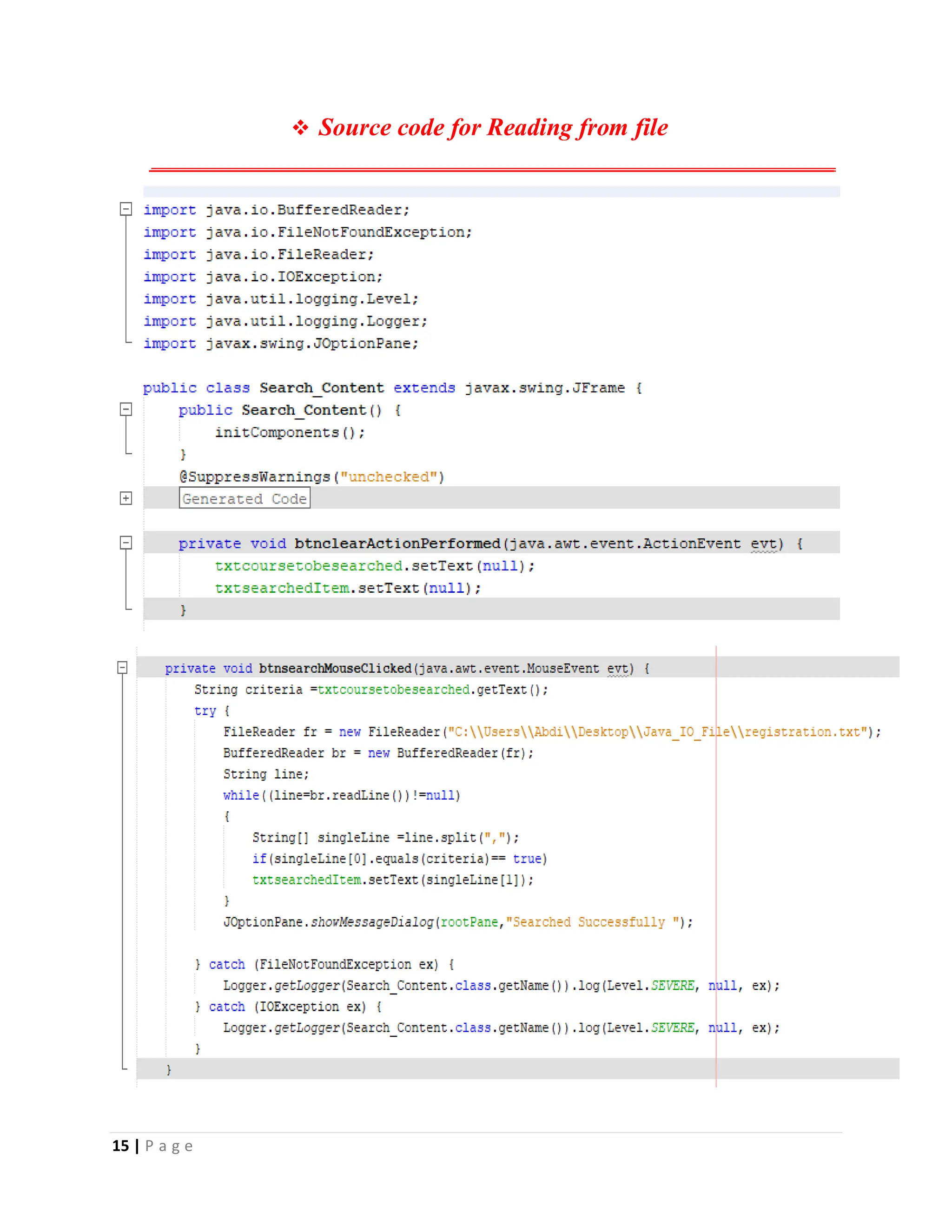Click 'txtsearchedItem.setText(singleLine[1]);' line
The width and height of the screenshot is (952, 1232).
coord(393,880)
